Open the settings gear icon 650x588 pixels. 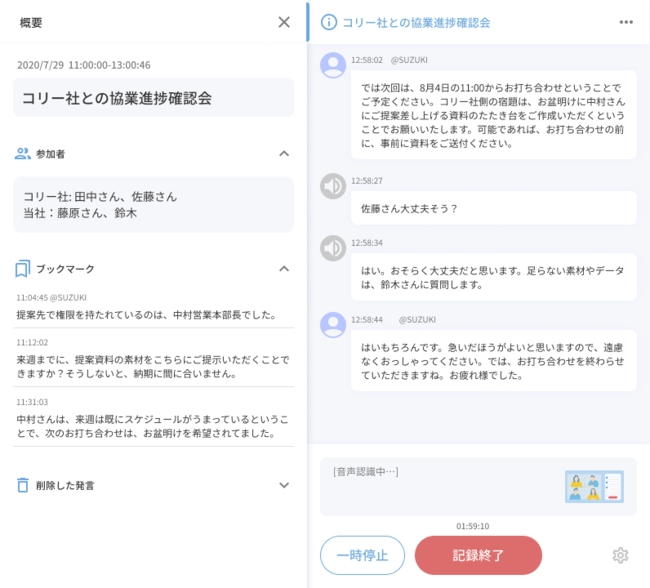tap(620, 555)
